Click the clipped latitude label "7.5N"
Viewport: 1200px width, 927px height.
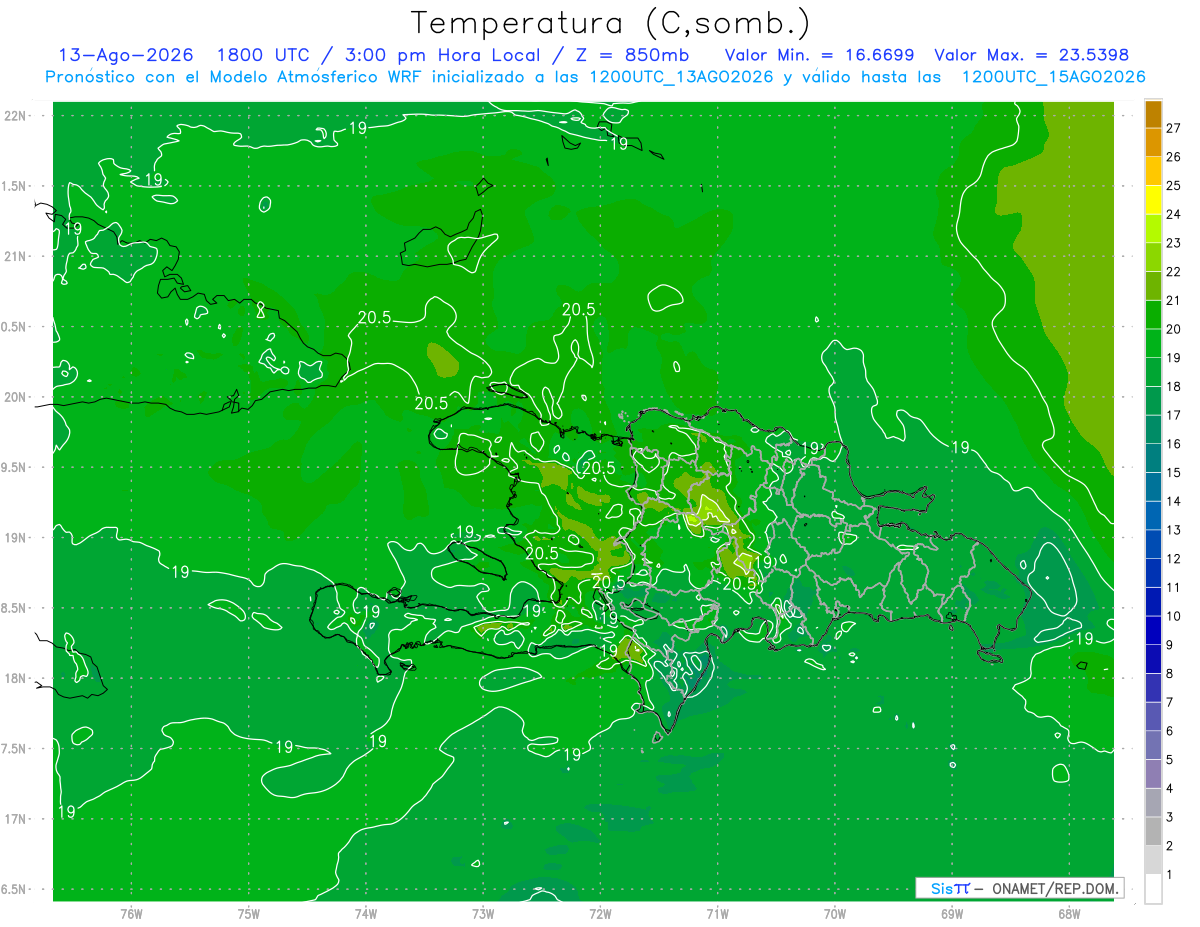(x=14, y=749)
